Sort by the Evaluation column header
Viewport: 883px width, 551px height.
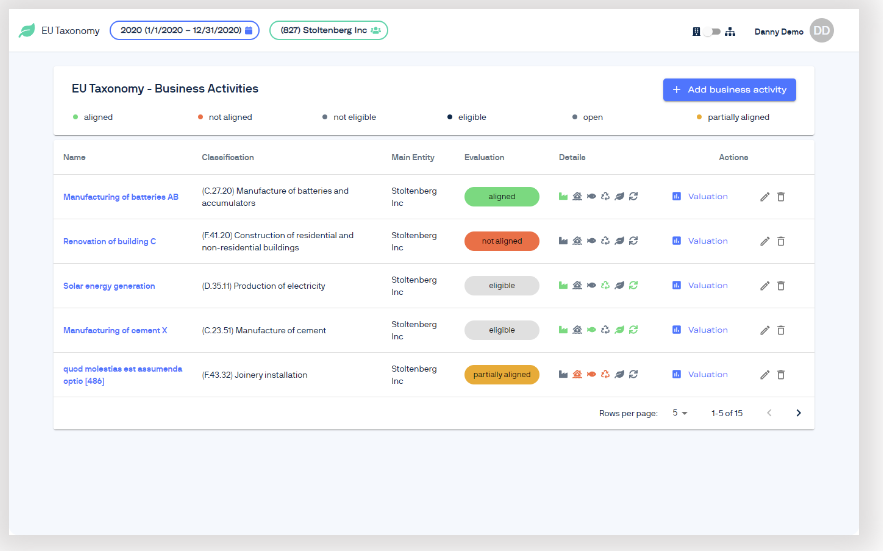click(484, 157)
